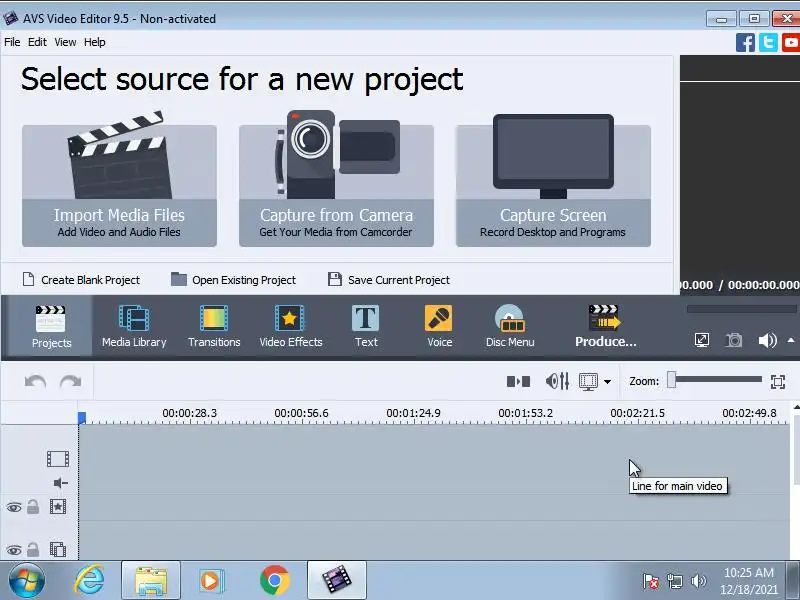The image size is (800, 600).
Task: Open the Projects section
Action: pos(51,326)
